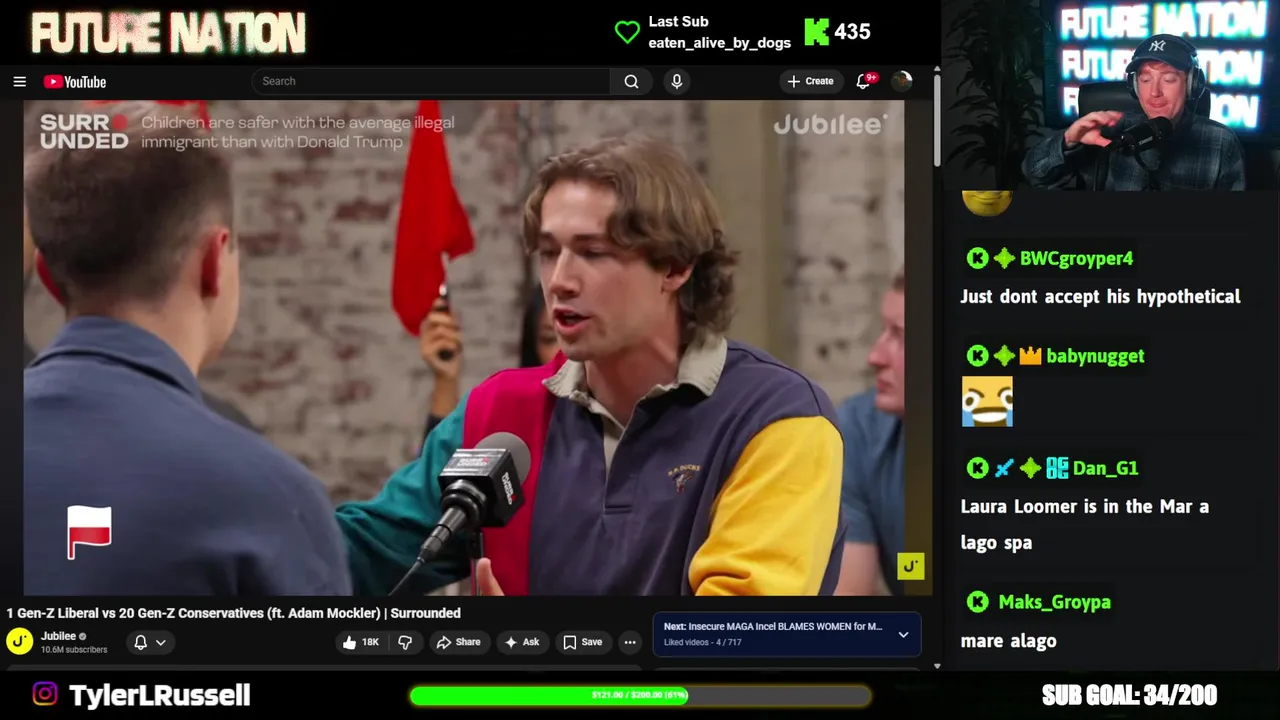Expand notification options chevron beside bell
1280x720 pixels.
pos(160,642)
